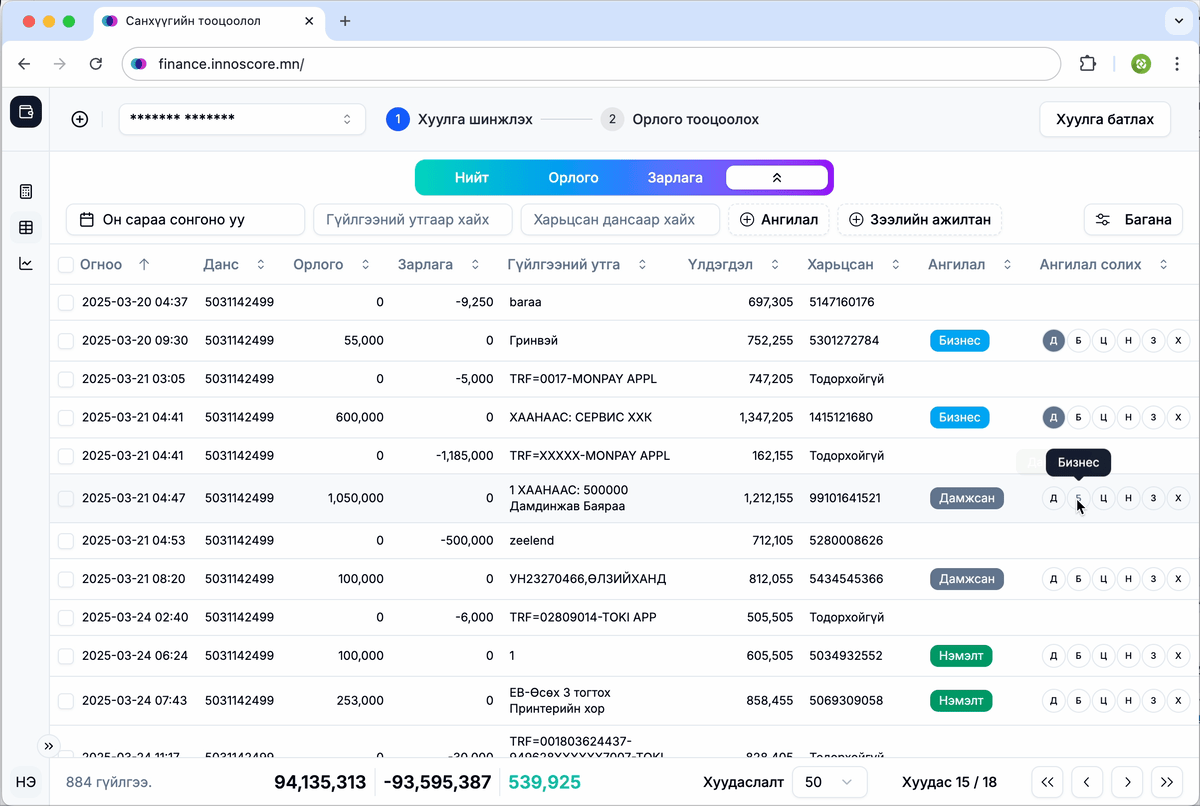This screenshot has height=806, width=1200.
Task: Click the Хуулга батлах button
Action: [1105, 119]
